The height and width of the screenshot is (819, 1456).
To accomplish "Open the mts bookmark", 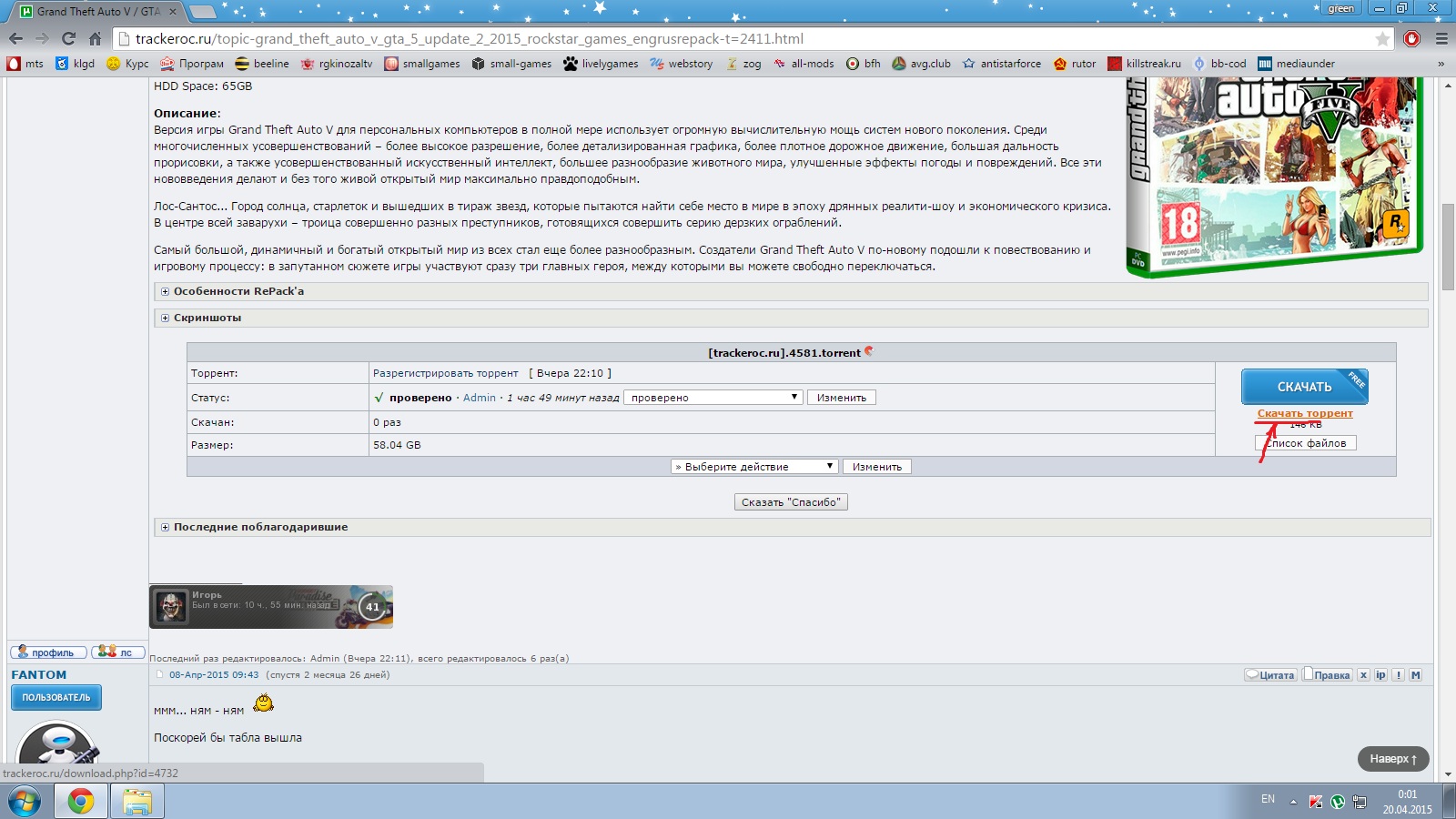I will click(25, 64).
